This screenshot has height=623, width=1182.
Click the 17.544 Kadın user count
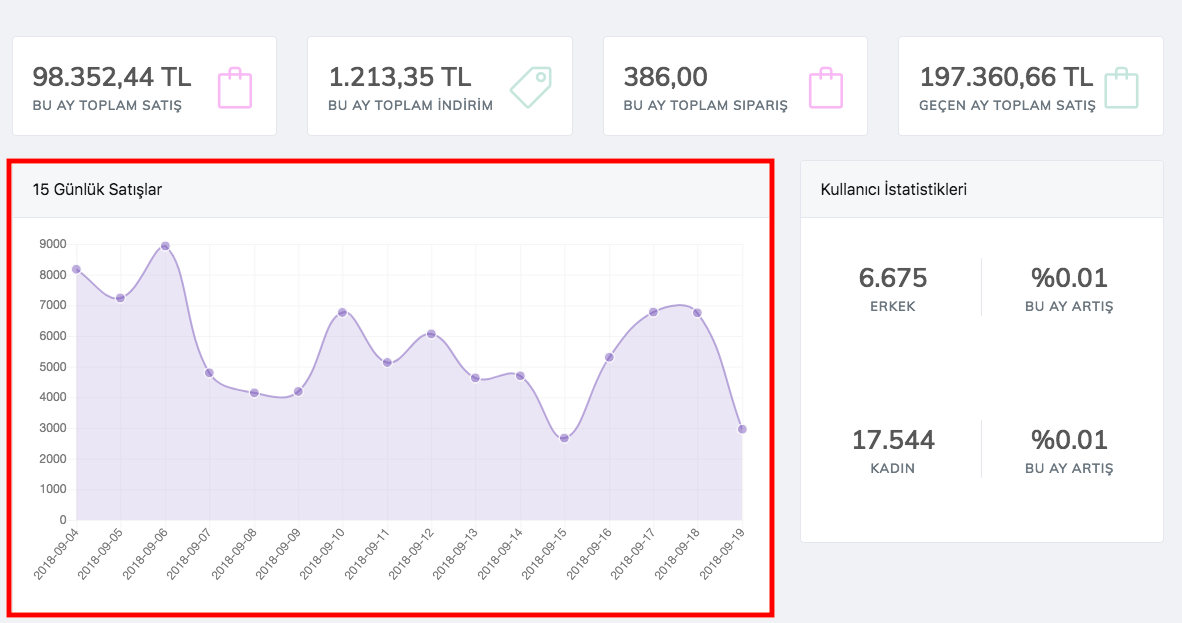pyautogui.click(x=893, y=440)
